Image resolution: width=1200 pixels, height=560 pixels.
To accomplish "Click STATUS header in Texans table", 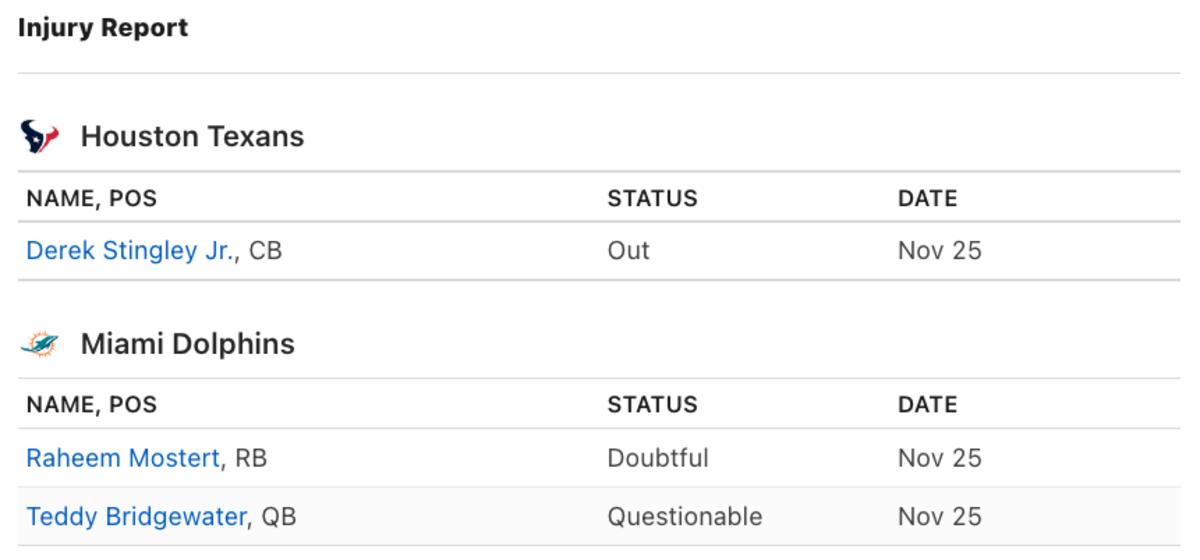I will (x=652, y=198).
